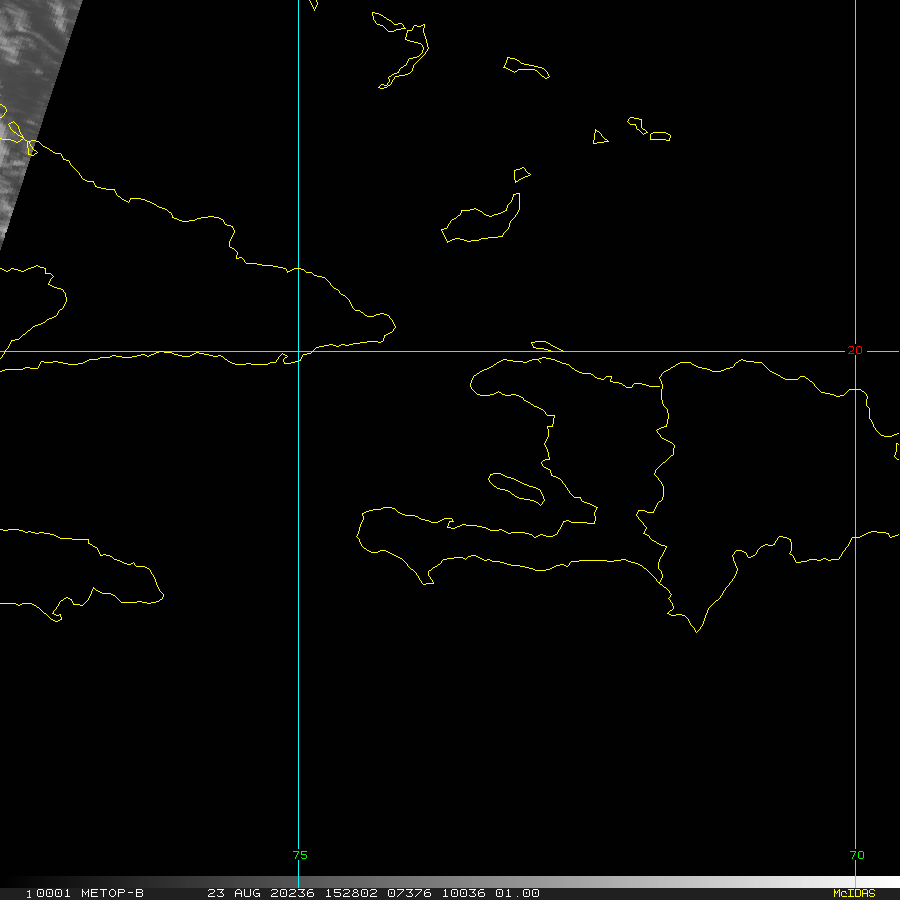Click the grayscale gradient bar at bottom
900x900 pixels.
pyautogui.click(x=600, y=882)
